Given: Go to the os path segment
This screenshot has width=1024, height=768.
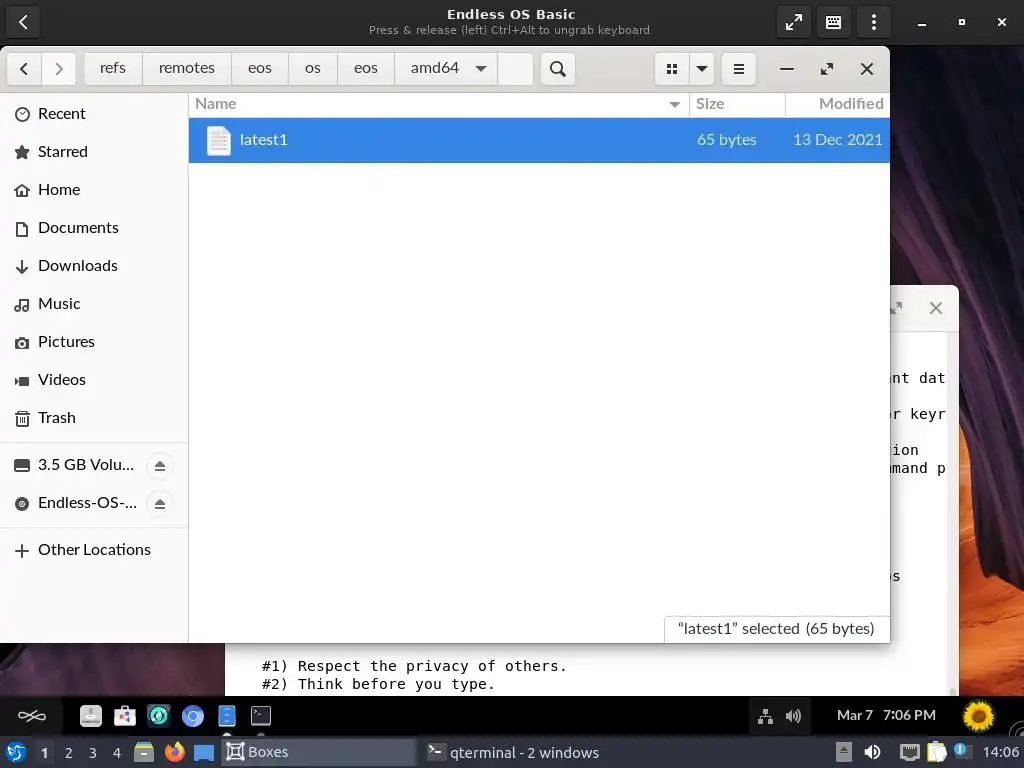Looking at the screenshot, I should [313, 69].
